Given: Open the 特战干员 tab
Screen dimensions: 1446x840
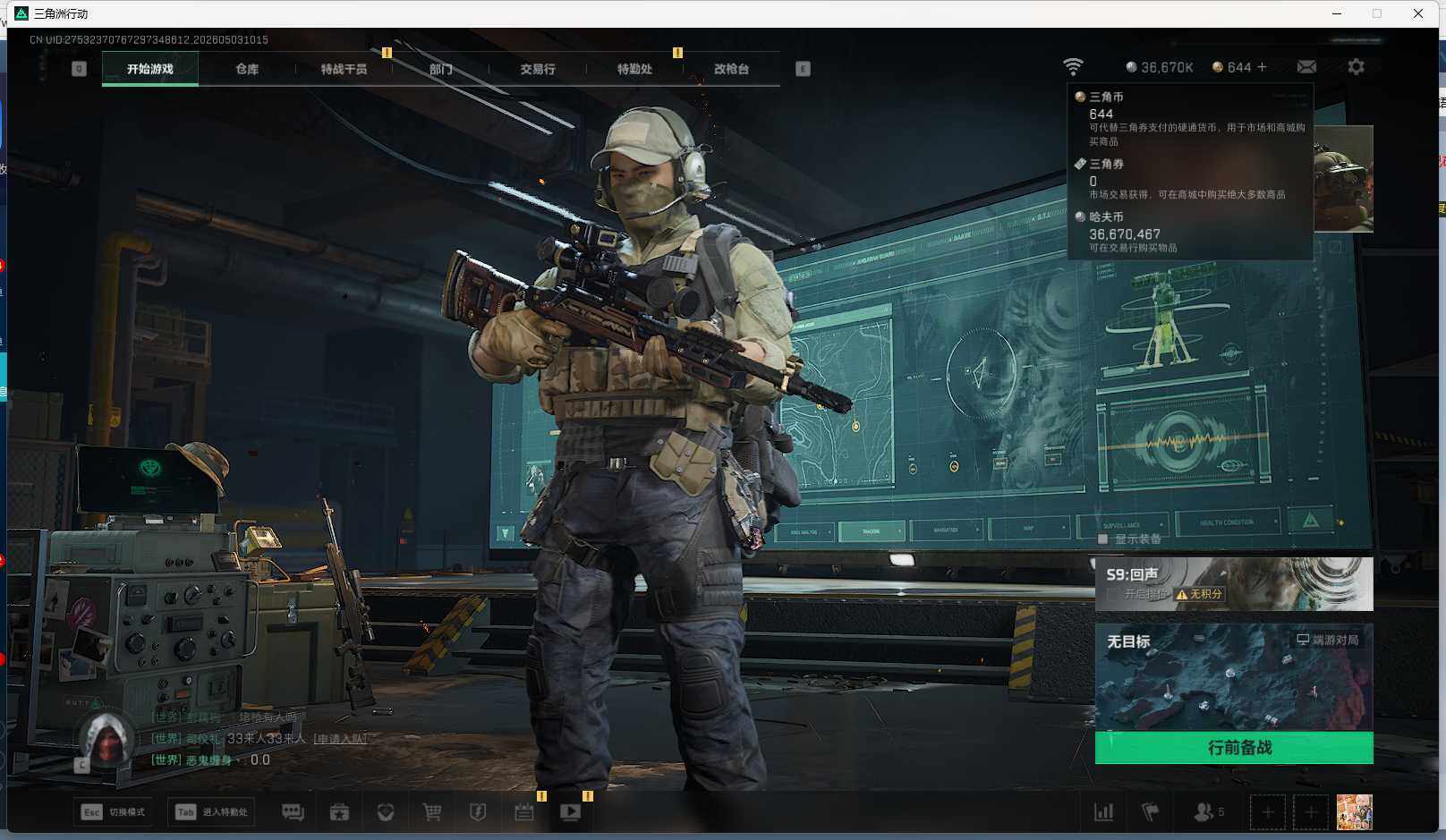Looking at the screenshot, I should click(344, 69).
